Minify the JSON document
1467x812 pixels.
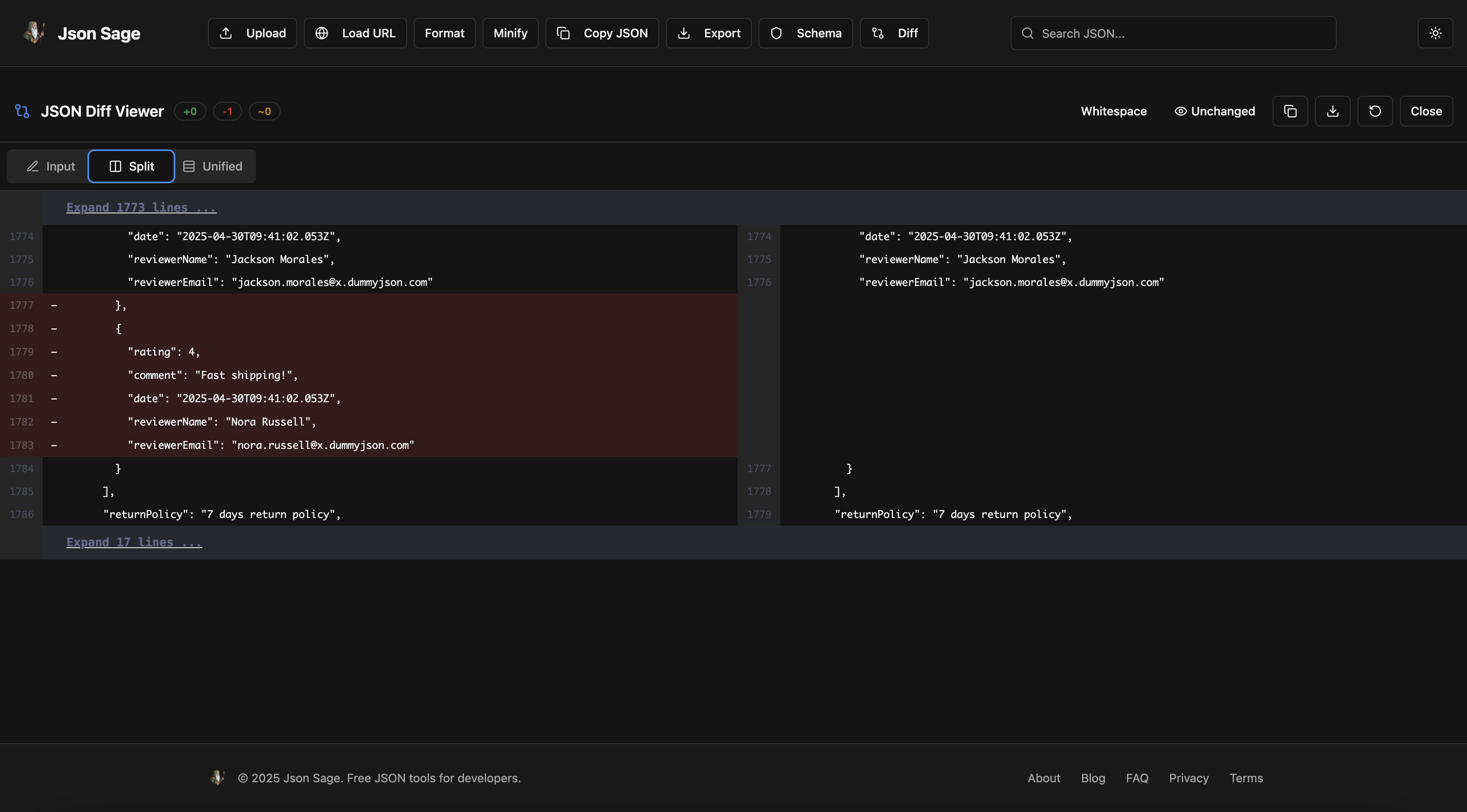click(x=510, y=33)
